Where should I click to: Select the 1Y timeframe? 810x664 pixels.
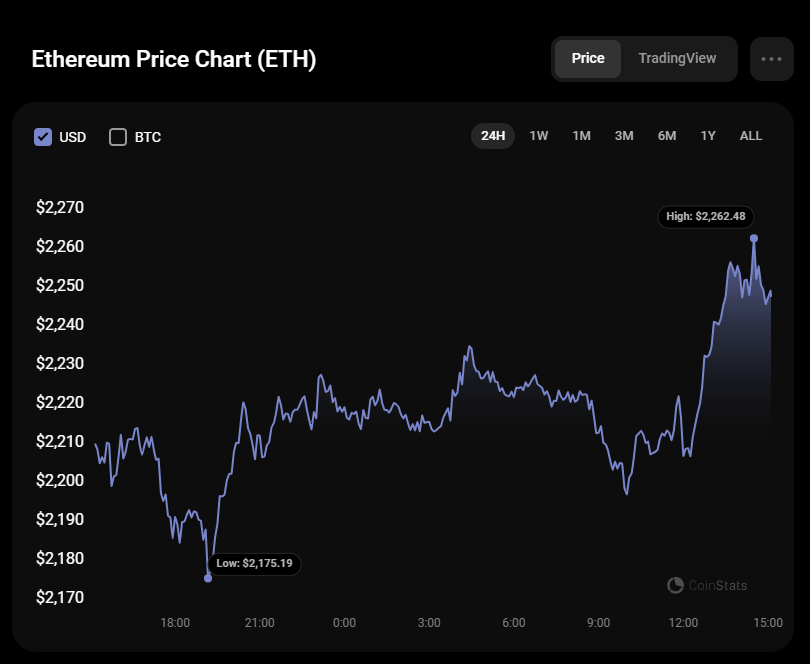pyautogui.click(x=708, y=136)
